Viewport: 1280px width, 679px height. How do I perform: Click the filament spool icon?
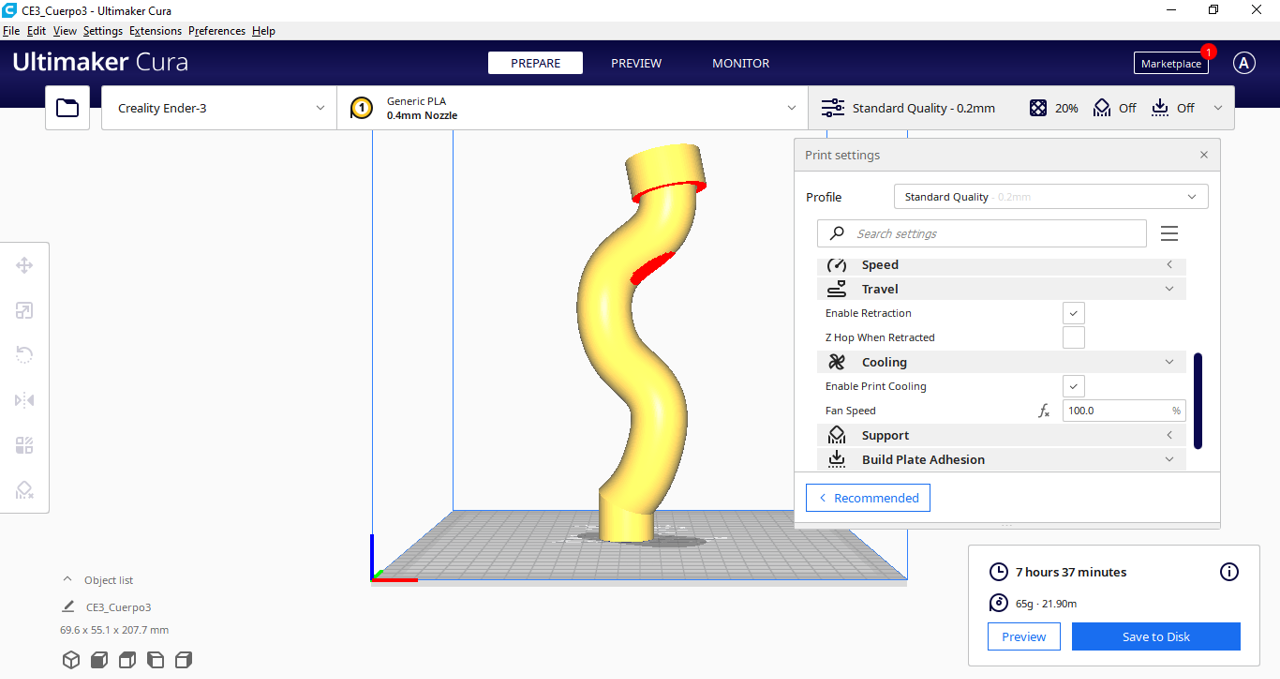pos(998,603)
